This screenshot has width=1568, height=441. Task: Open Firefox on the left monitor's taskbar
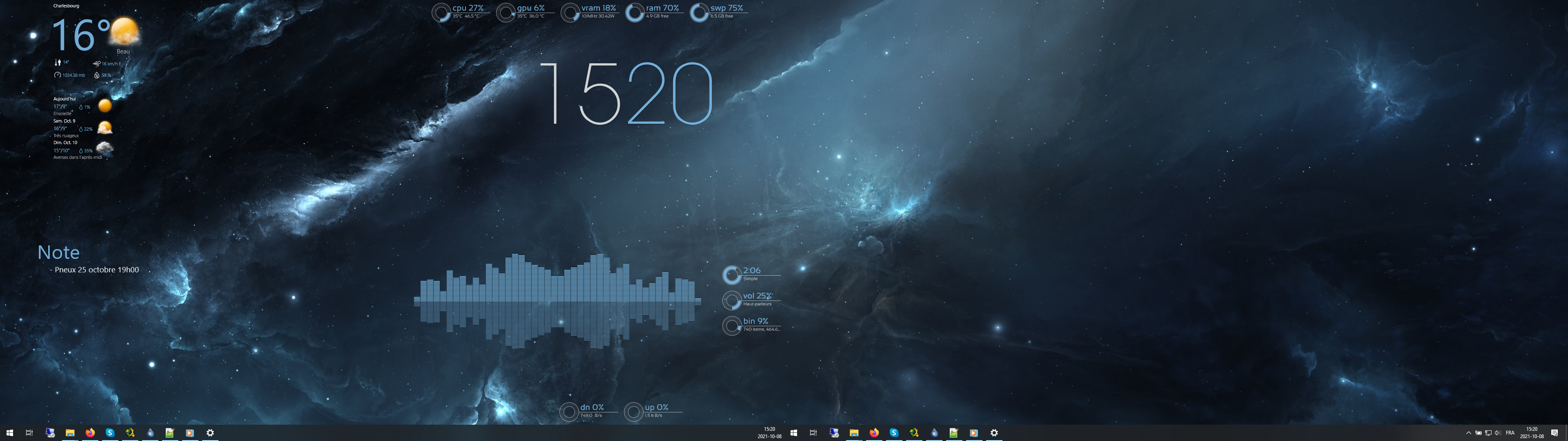tap(90, 432)
